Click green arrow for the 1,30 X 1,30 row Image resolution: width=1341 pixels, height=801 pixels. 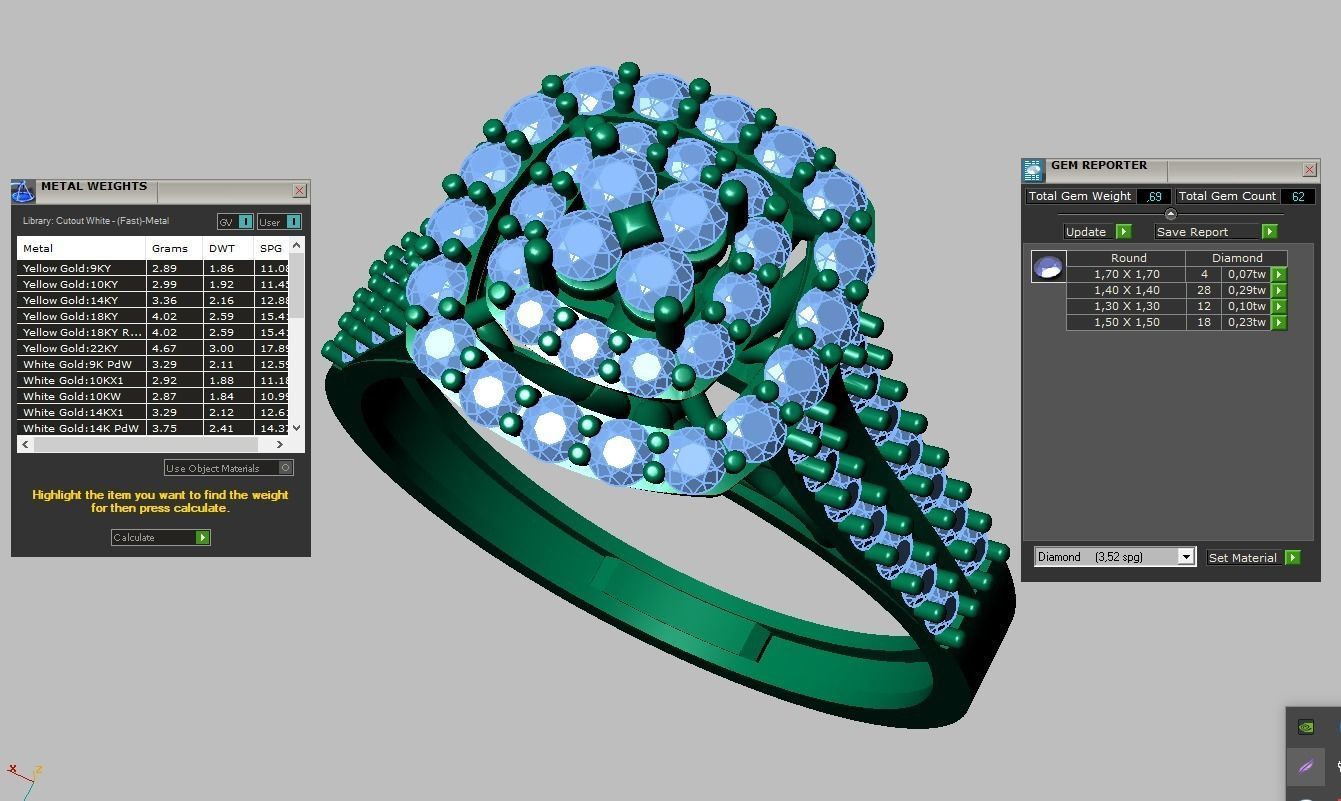[x=1278, y=306]
